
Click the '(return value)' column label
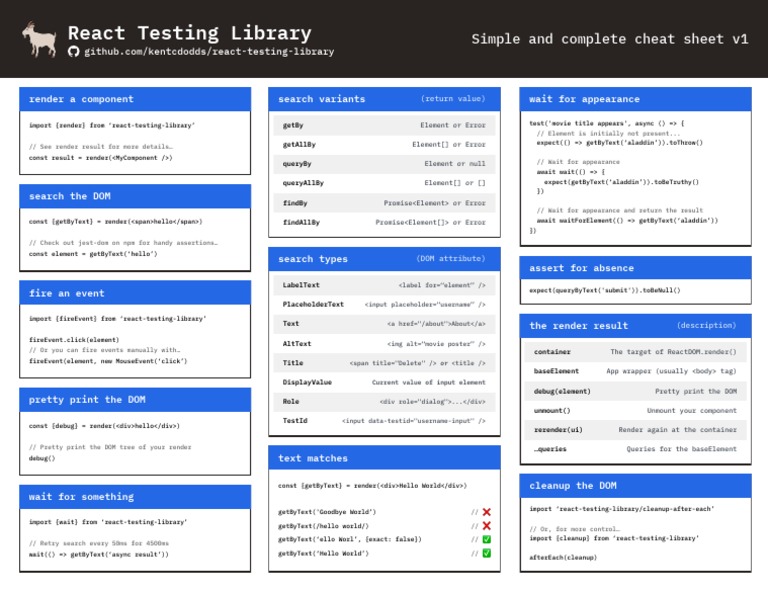tap(453, 98)
